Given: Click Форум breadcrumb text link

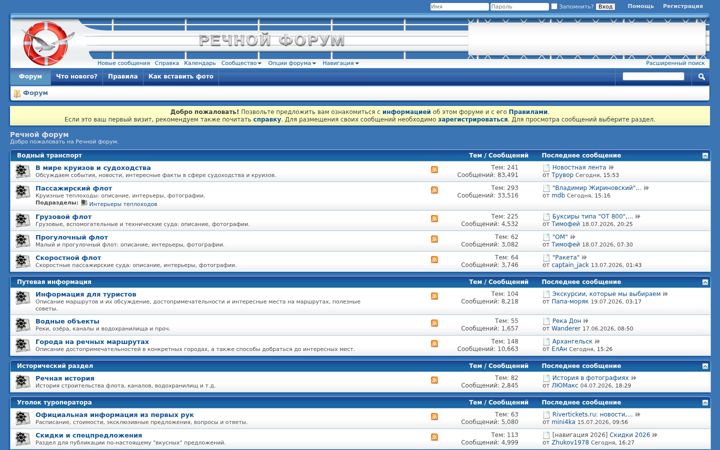Looking at the screenshot, I should (35, 93).
